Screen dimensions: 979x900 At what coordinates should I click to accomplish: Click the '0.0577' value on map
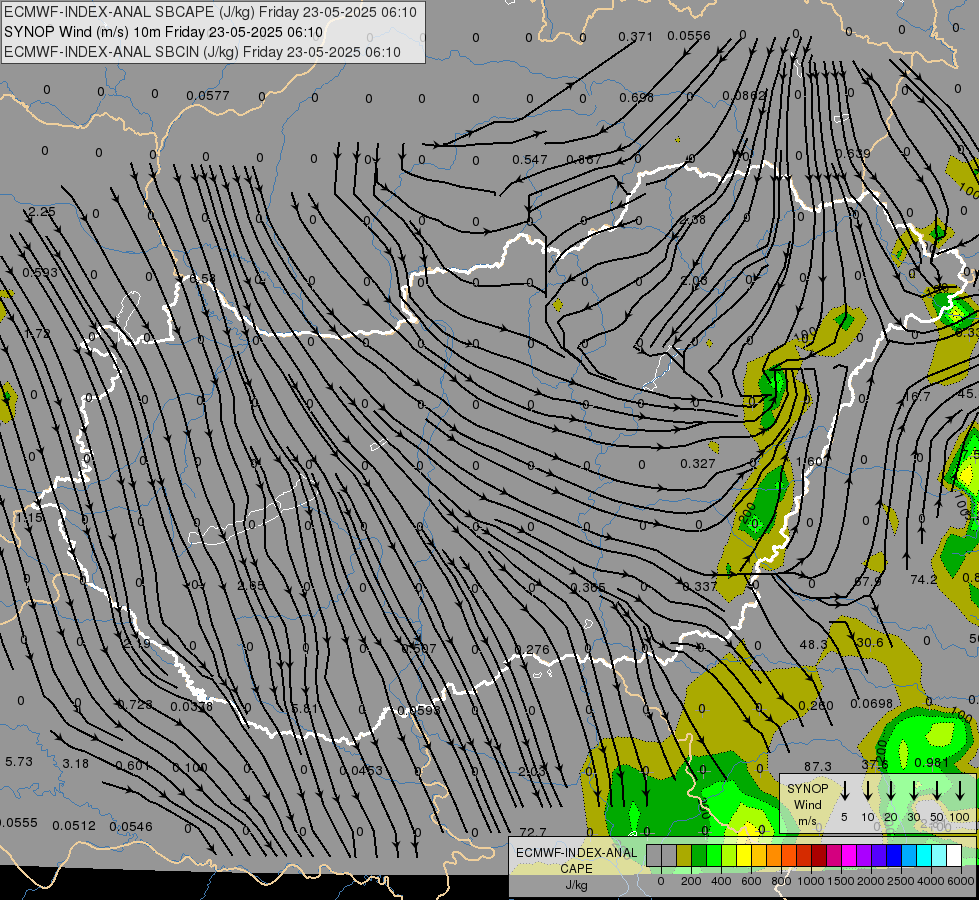208,96
